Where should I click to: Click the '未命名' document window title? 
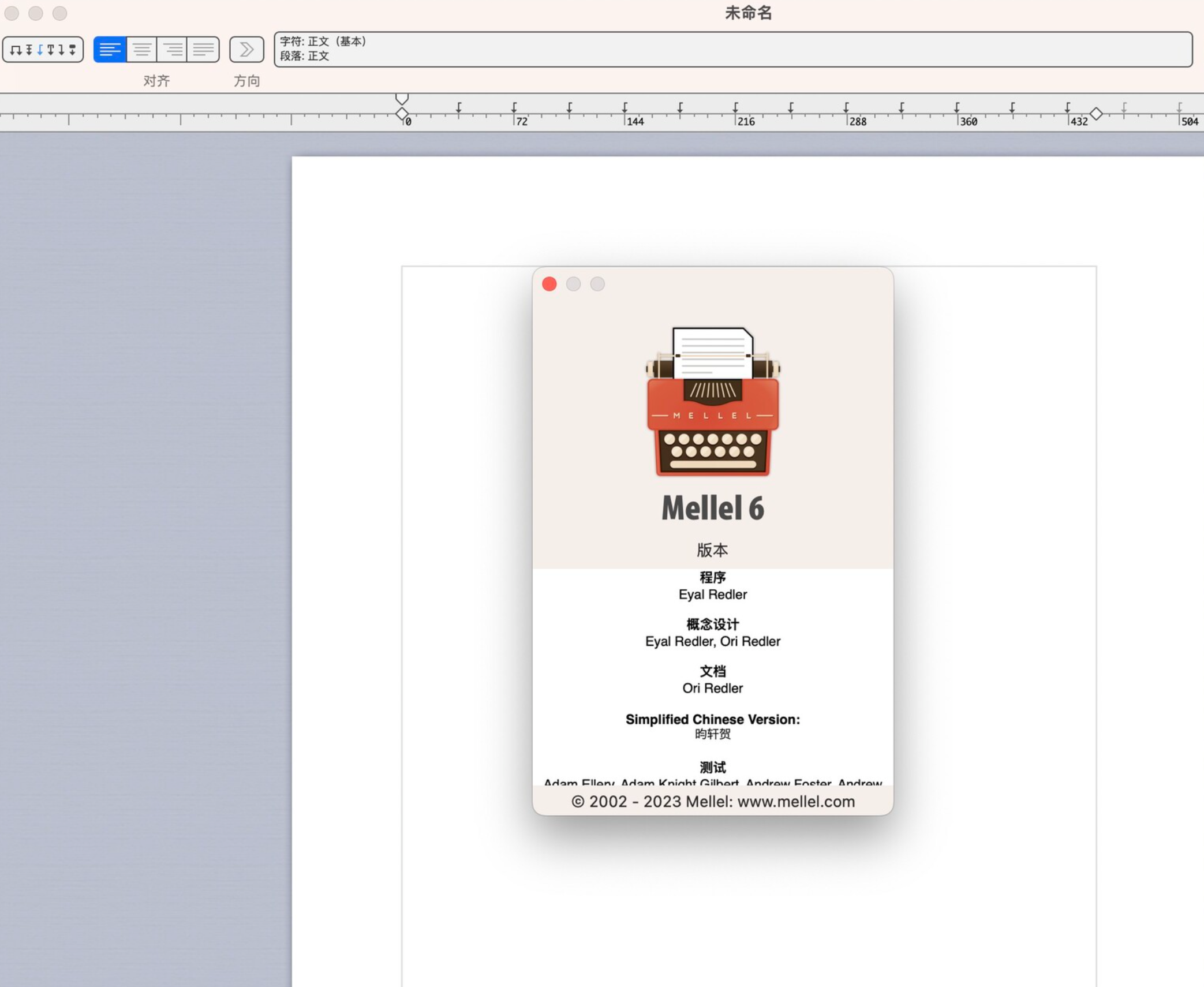tap(749, 13)
